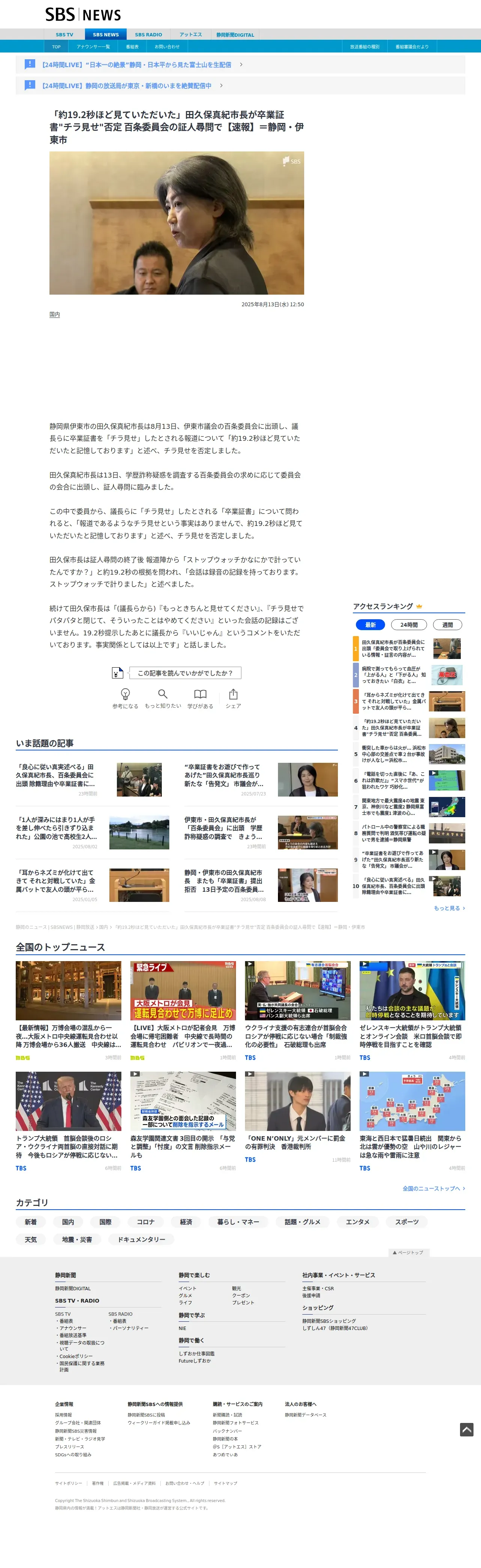Screen dimensions: 481x1568
Task: Open rank 1 article 百条委員会に出頭
Action: point(393,648)
